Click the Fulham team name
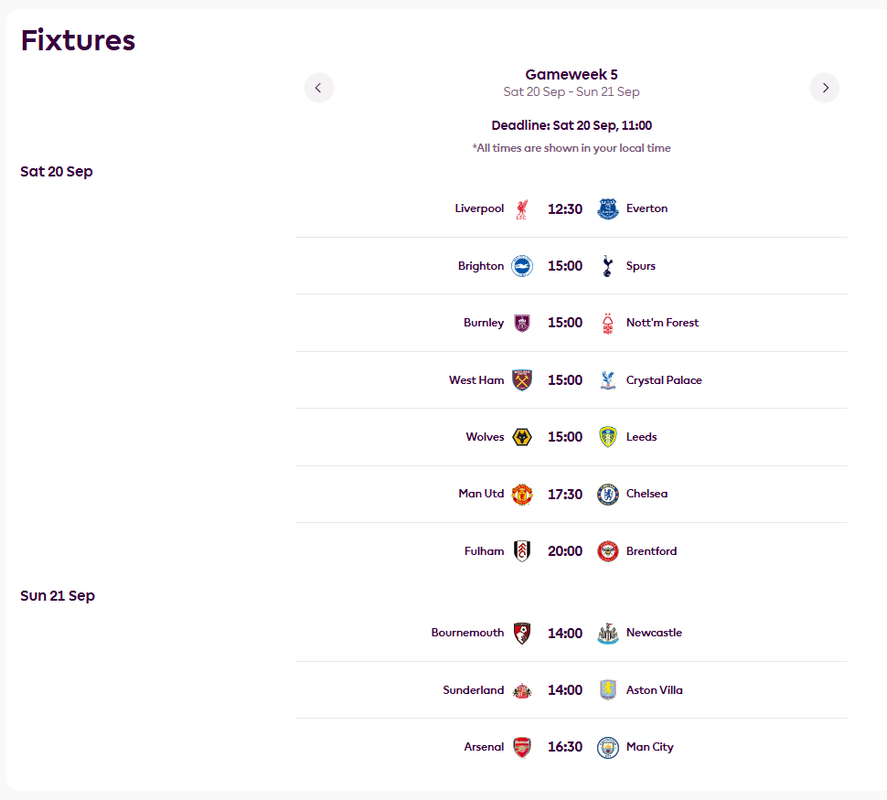This screenshot has height=800, width=887. pos(484,551)
